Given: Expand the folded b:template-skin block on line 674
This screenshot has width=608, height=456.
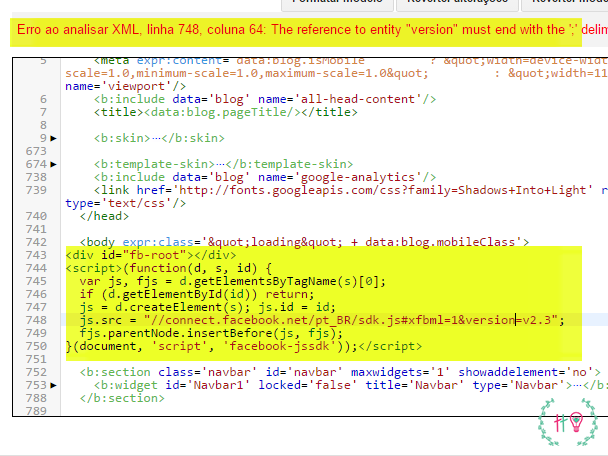Looking at the screenshot, I should point(54,164).
